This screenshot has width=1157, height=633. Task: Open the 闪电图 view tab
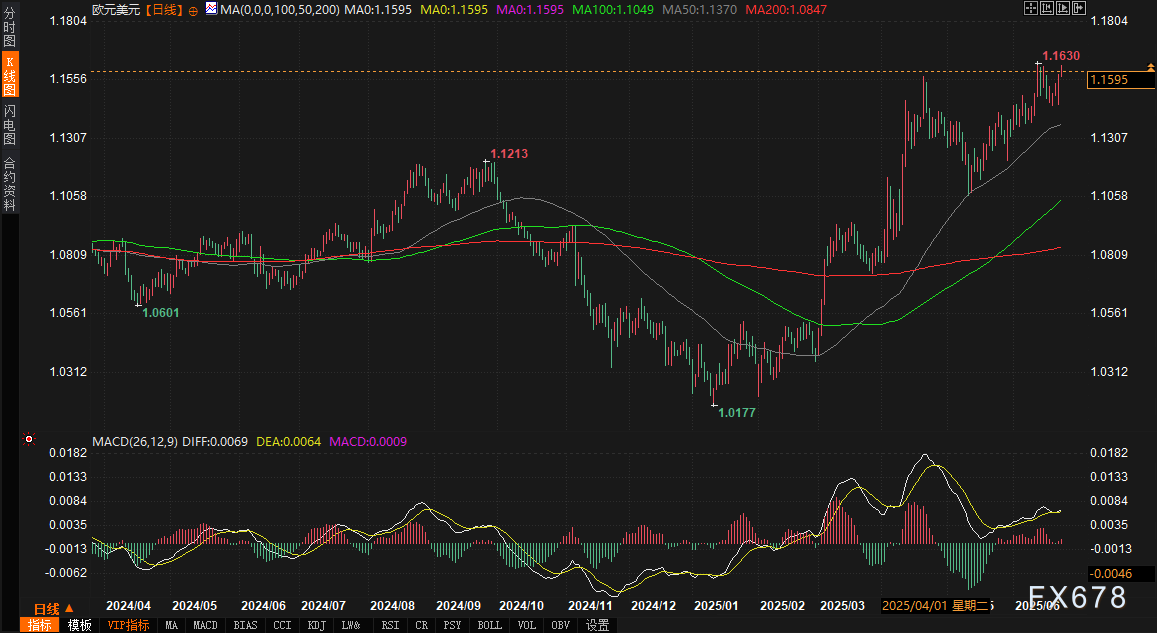[10, 125]
